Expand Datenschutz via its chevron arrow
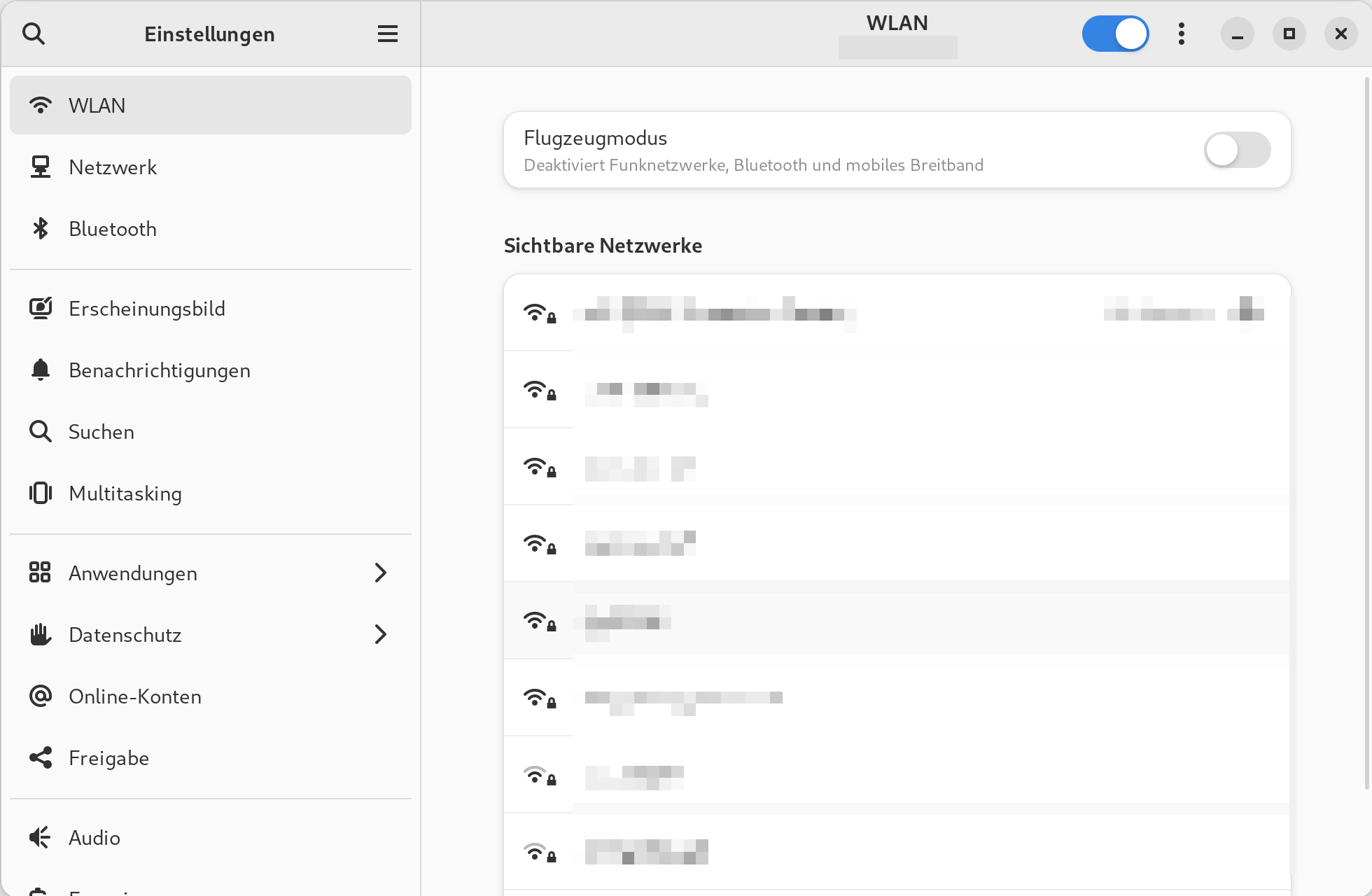 tap(380, 634)
